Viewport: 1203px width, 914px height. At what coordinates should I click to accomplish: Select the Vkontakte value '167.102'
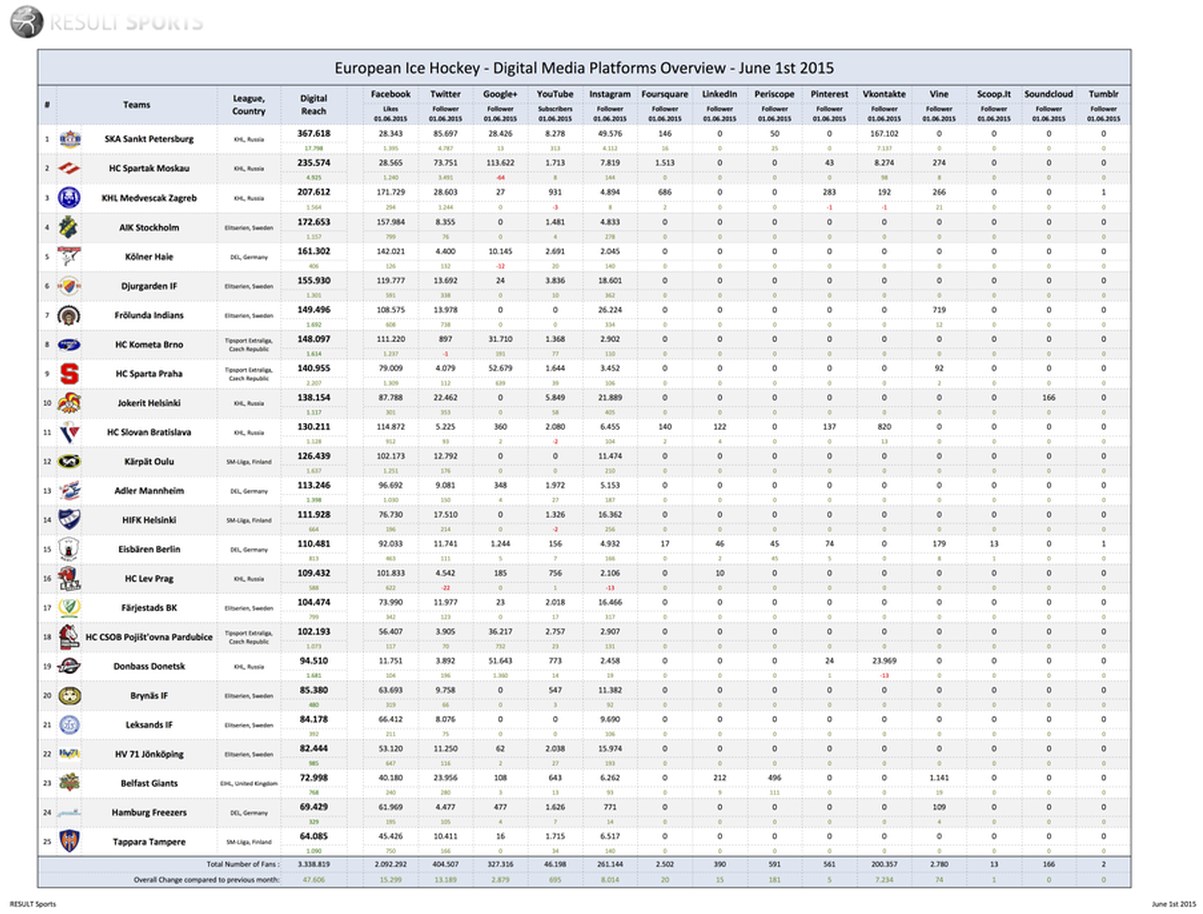tap(884, 133)
